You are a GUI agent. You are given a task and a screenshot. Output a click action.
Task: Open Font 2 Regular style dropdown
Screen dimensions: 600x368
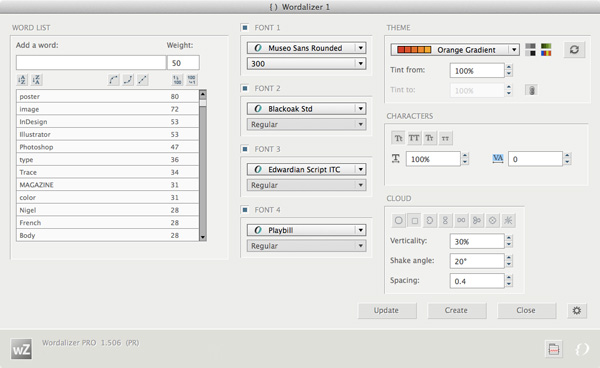[x=307, y=124]
